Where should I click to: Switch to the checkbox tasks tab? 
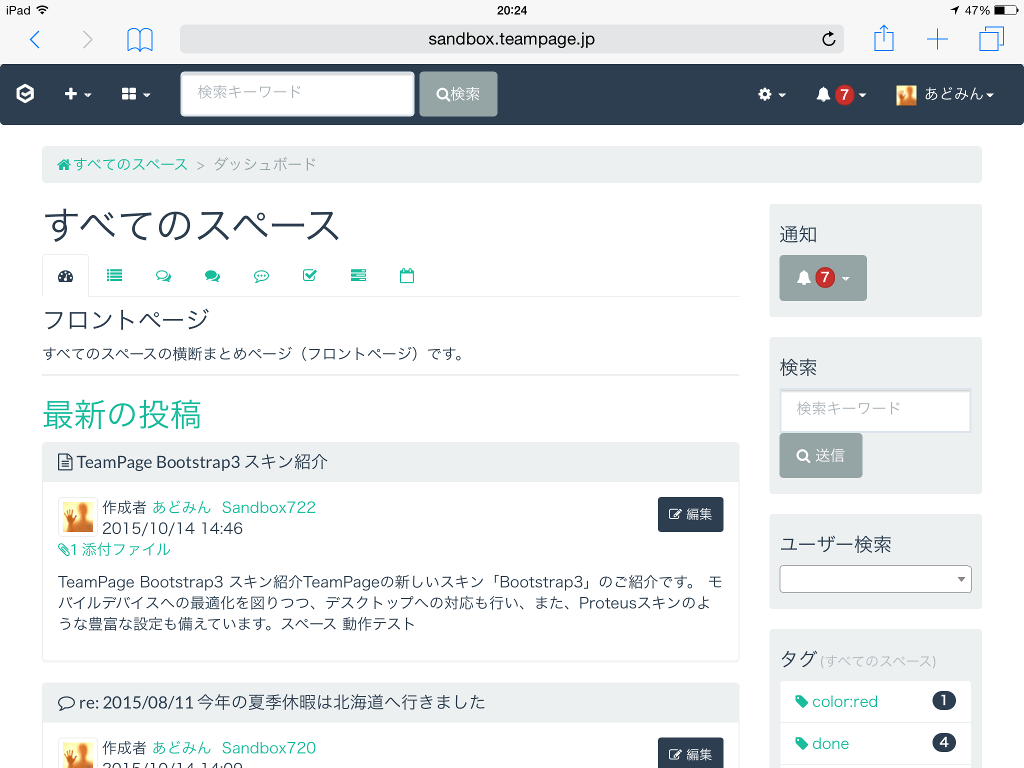point(310,276)
